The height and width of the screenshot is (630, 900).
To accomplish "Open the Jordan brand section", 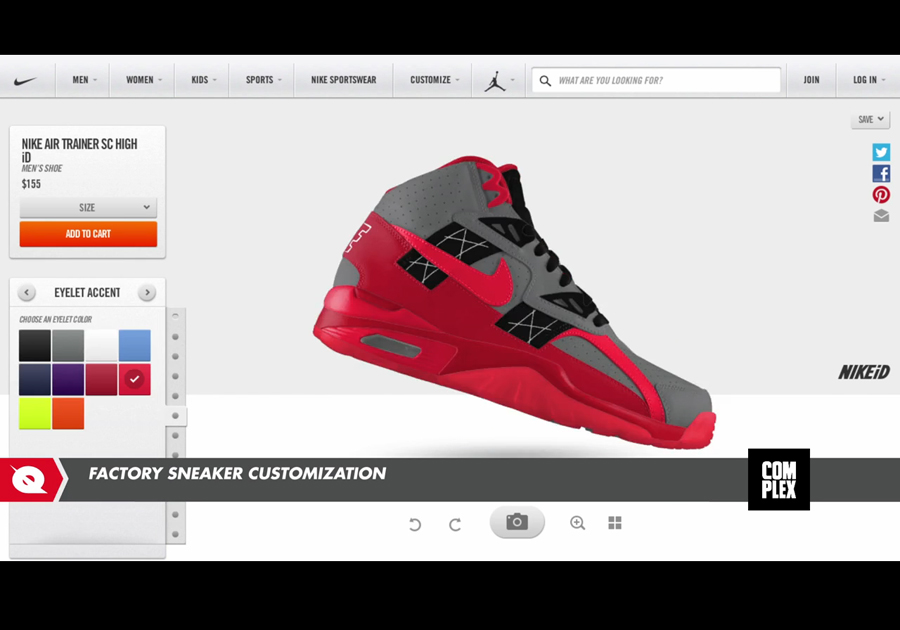I will tap(495, 80).
